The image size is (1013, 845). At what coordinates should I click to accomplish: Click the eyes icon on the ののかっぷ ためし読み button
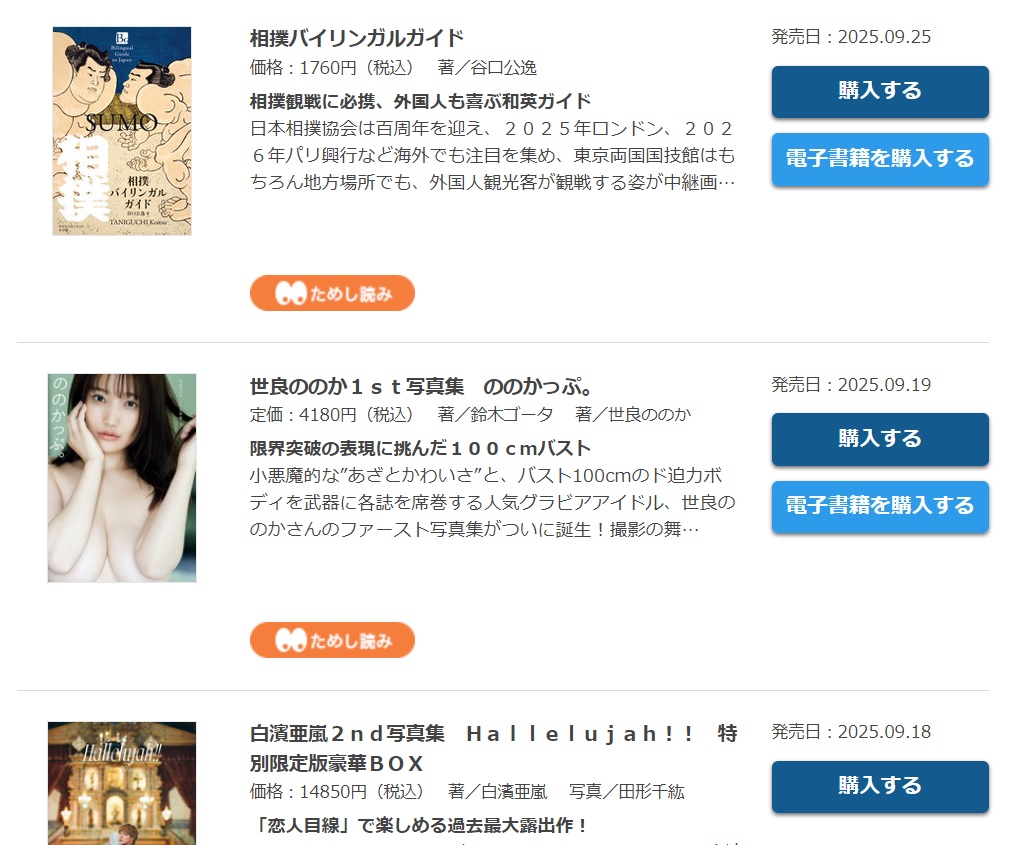290,640
